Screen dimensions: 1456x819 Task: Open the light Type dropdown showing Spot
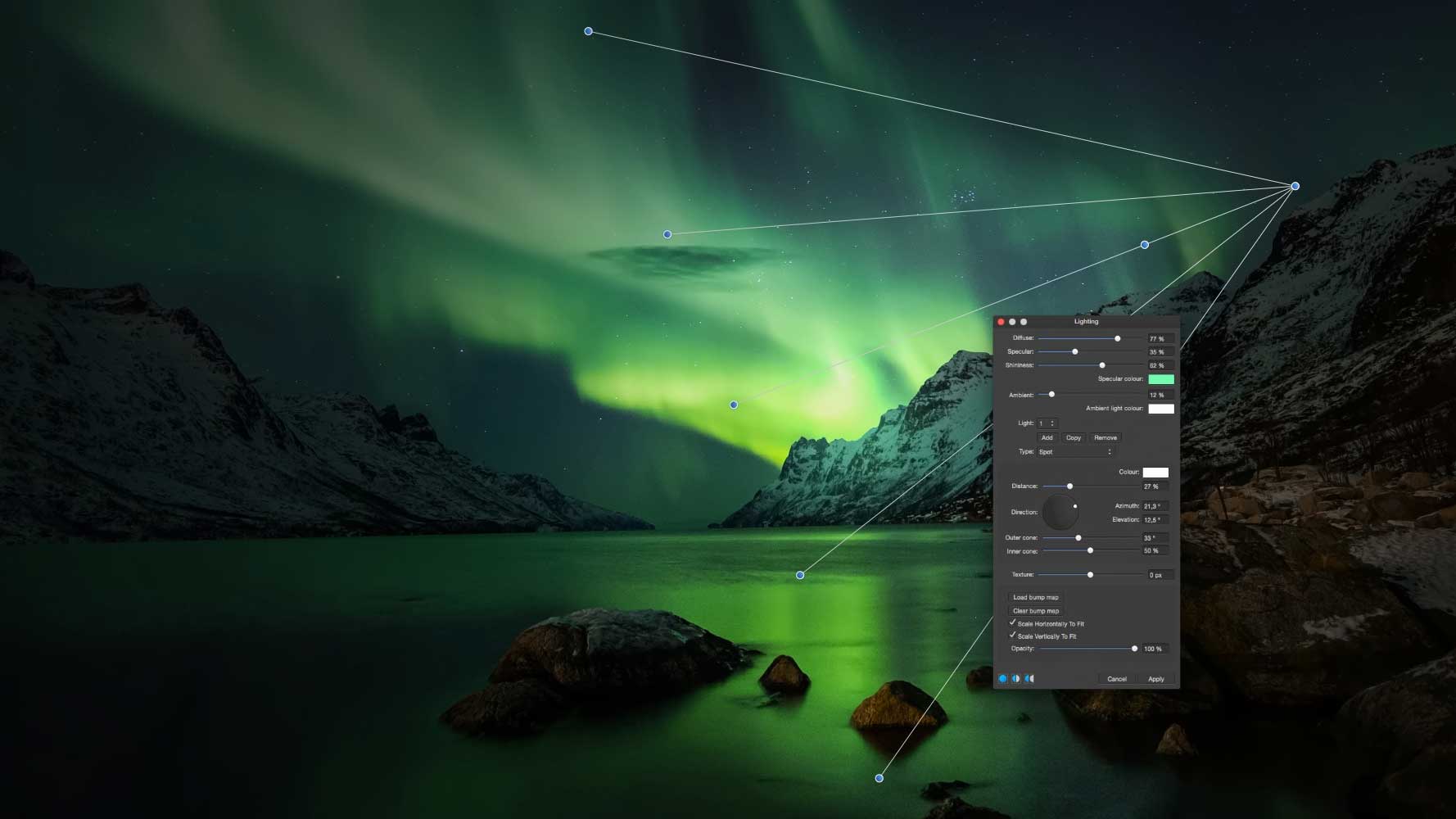tap(1076, 452)
